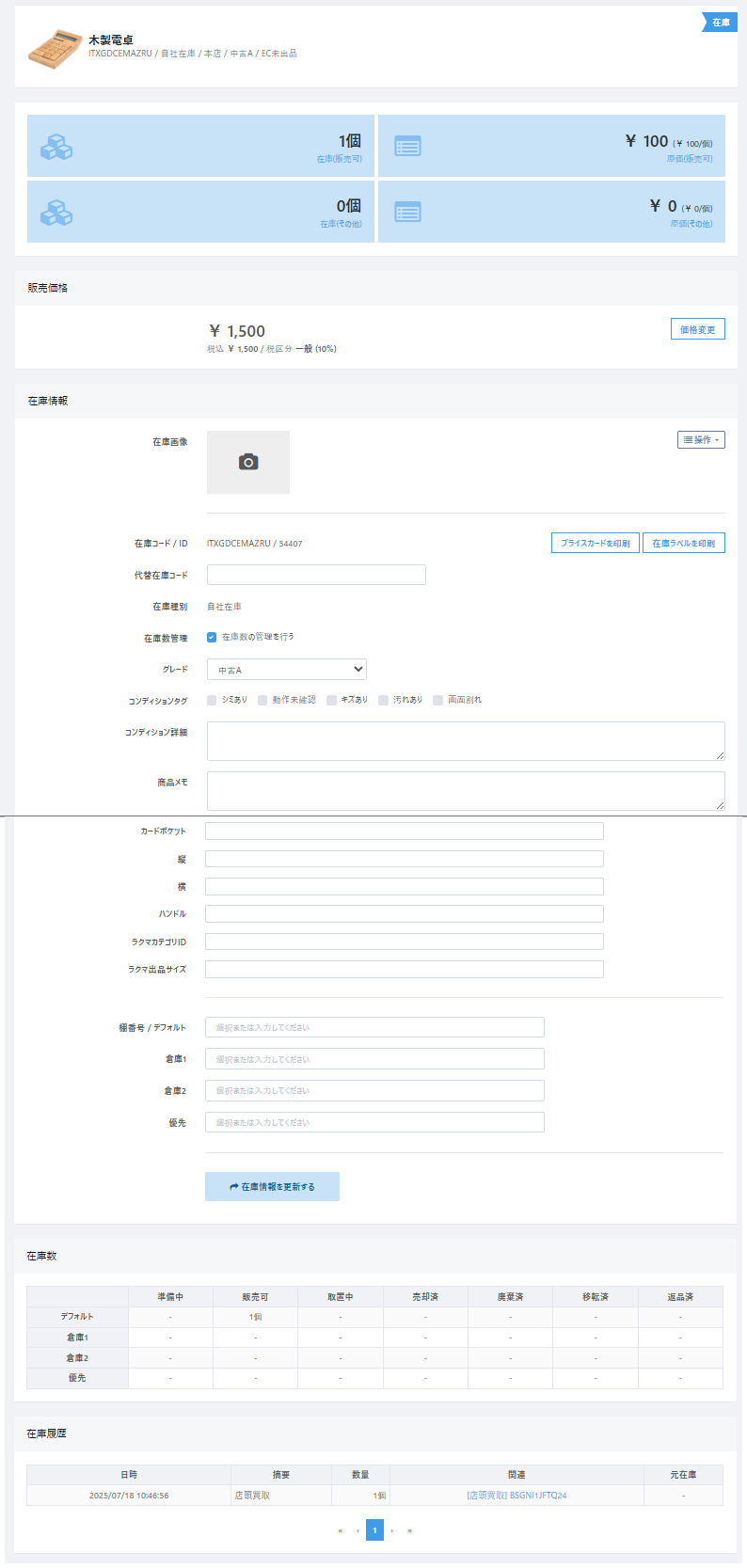Check the キズあり condition tag
Viewport: 747px width, 1568px height.
point(331,700)
